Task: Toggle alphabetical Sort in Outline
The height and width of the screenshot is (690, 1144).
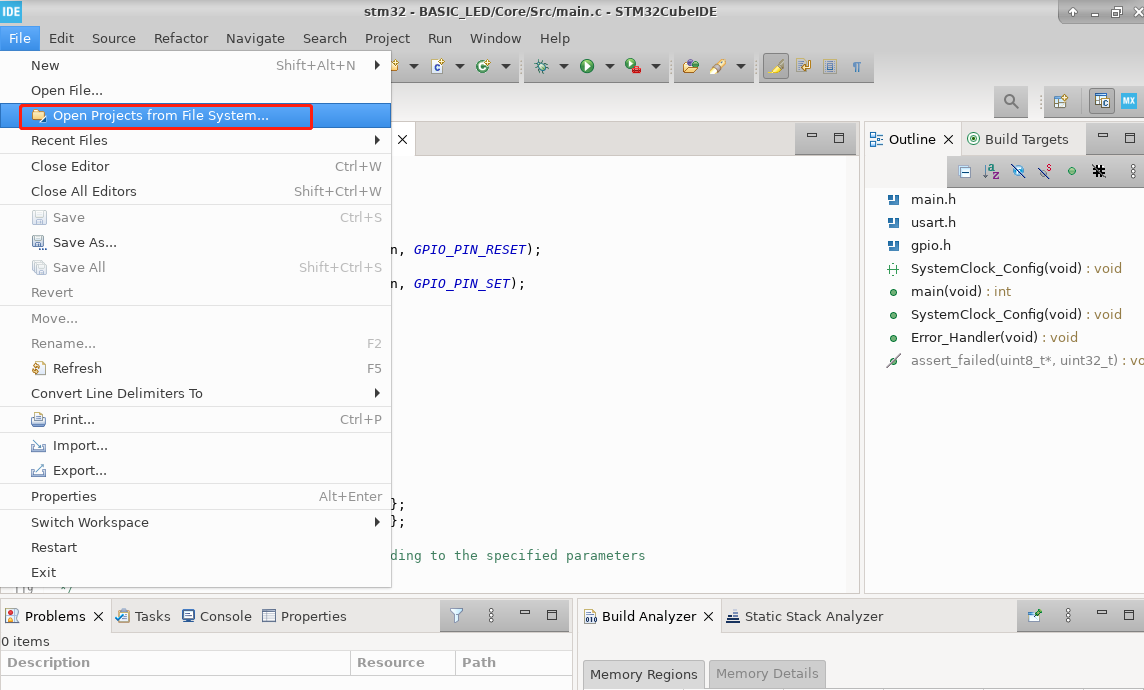Action: [x=991, y=171]
